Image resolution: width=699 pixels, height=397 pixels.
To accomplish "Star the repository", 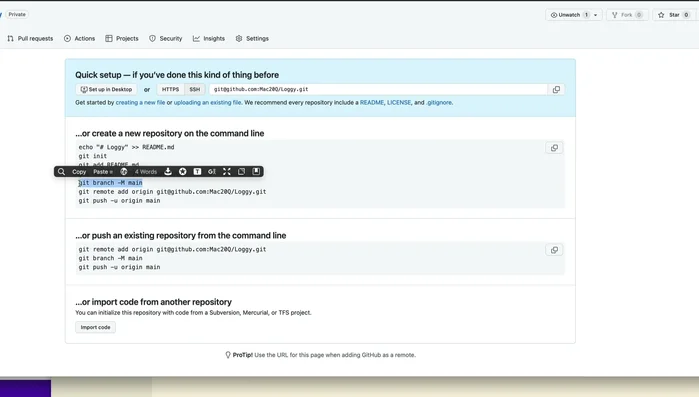I will coord(674,15).
